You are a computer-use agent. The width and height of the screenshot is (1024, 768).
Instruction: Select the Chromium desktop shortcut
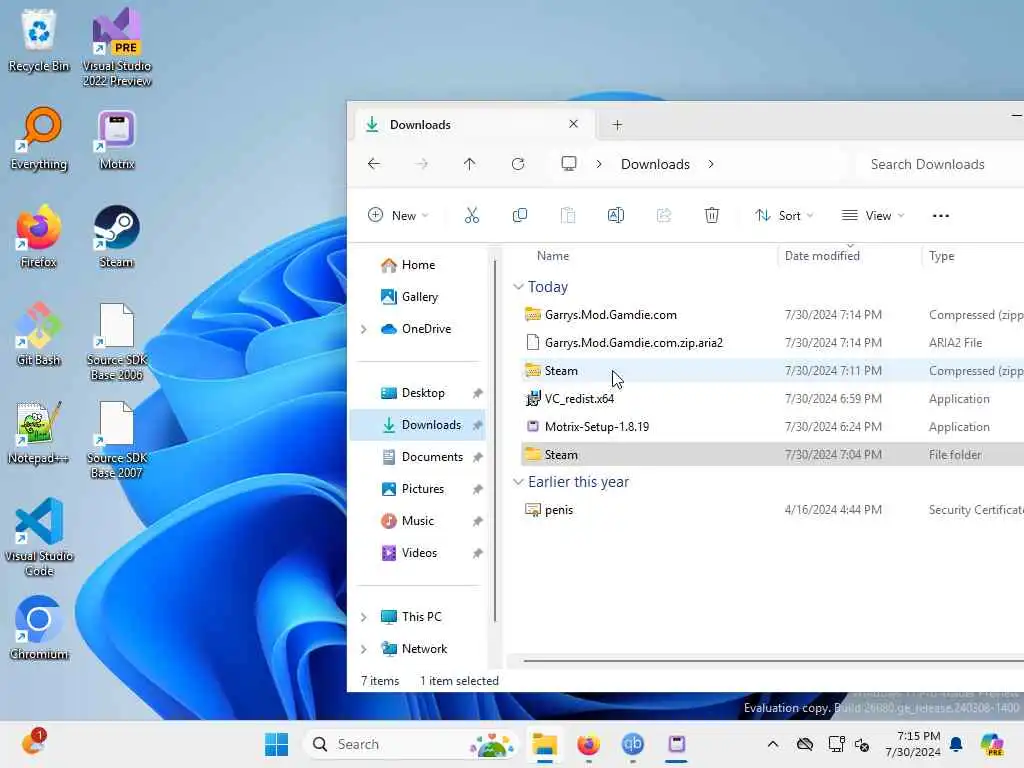(39, 628)
